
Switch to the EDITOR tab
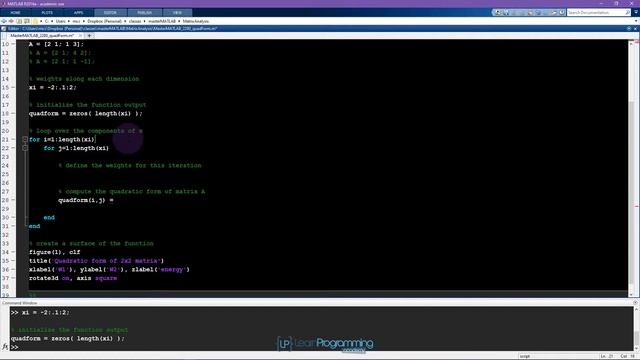(110, 13)
